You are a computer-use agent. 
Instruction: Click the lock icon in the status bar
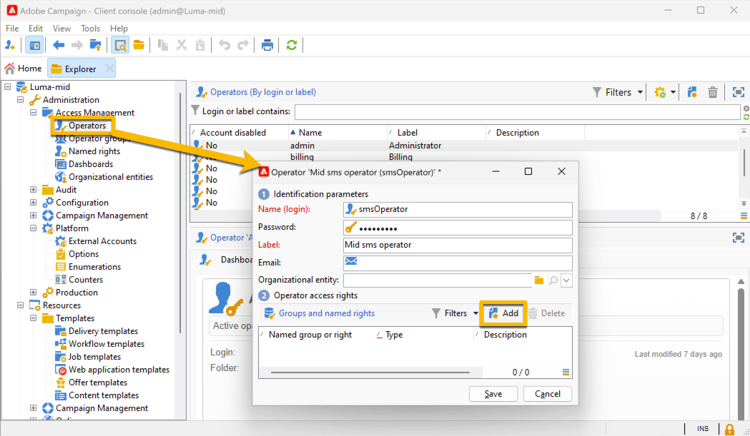729,429
